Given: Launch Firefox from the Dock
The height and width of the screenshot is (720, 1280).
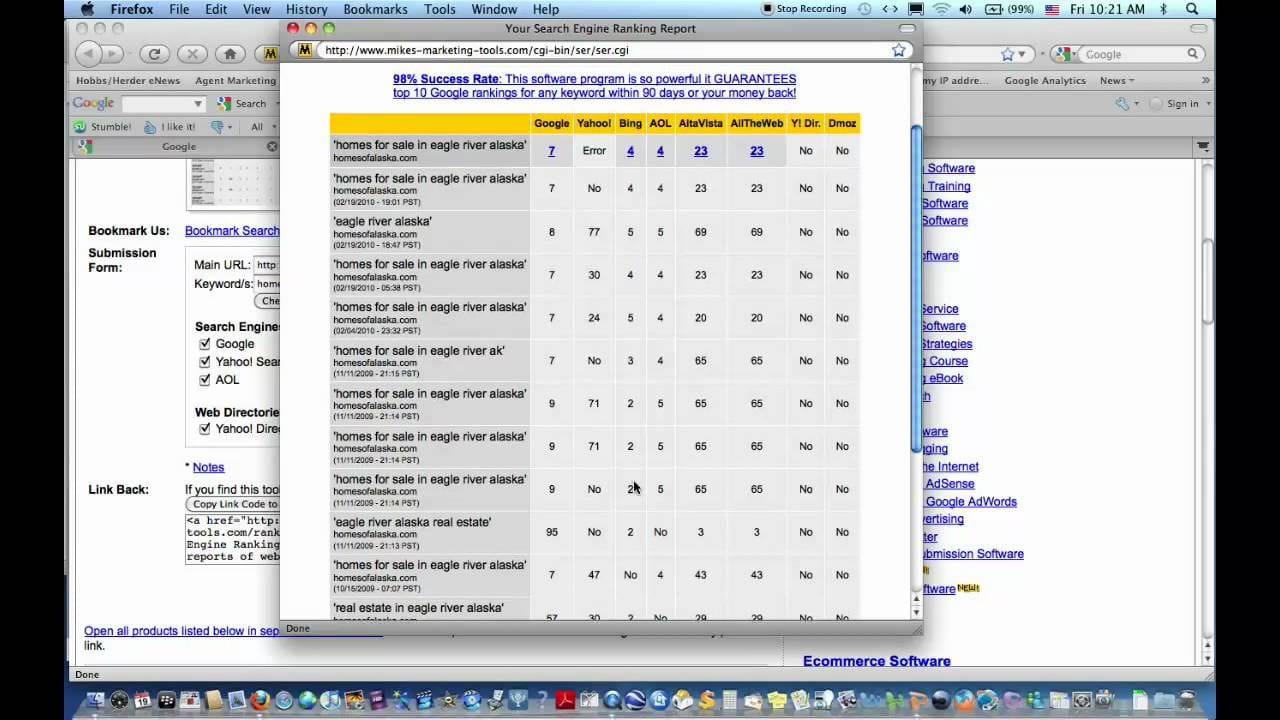Looking at the screenshot, I should coord(260,701).
